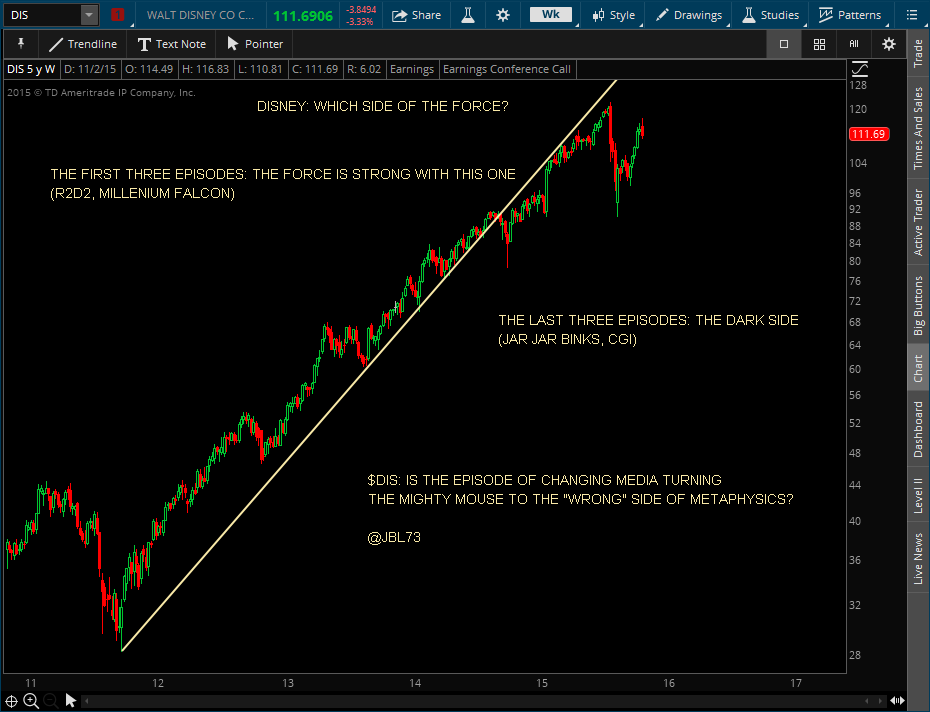Image resolution: width=930 pixels, height=712 pixels.
Task: Click the -3.33% change value
Action: [x=360, y=21]
